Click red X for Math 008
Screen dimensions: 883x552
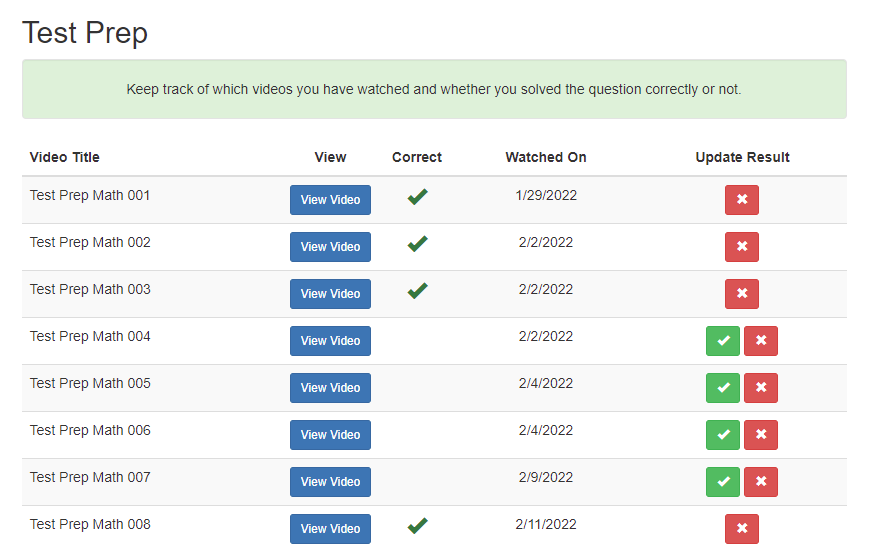(742, 529)
